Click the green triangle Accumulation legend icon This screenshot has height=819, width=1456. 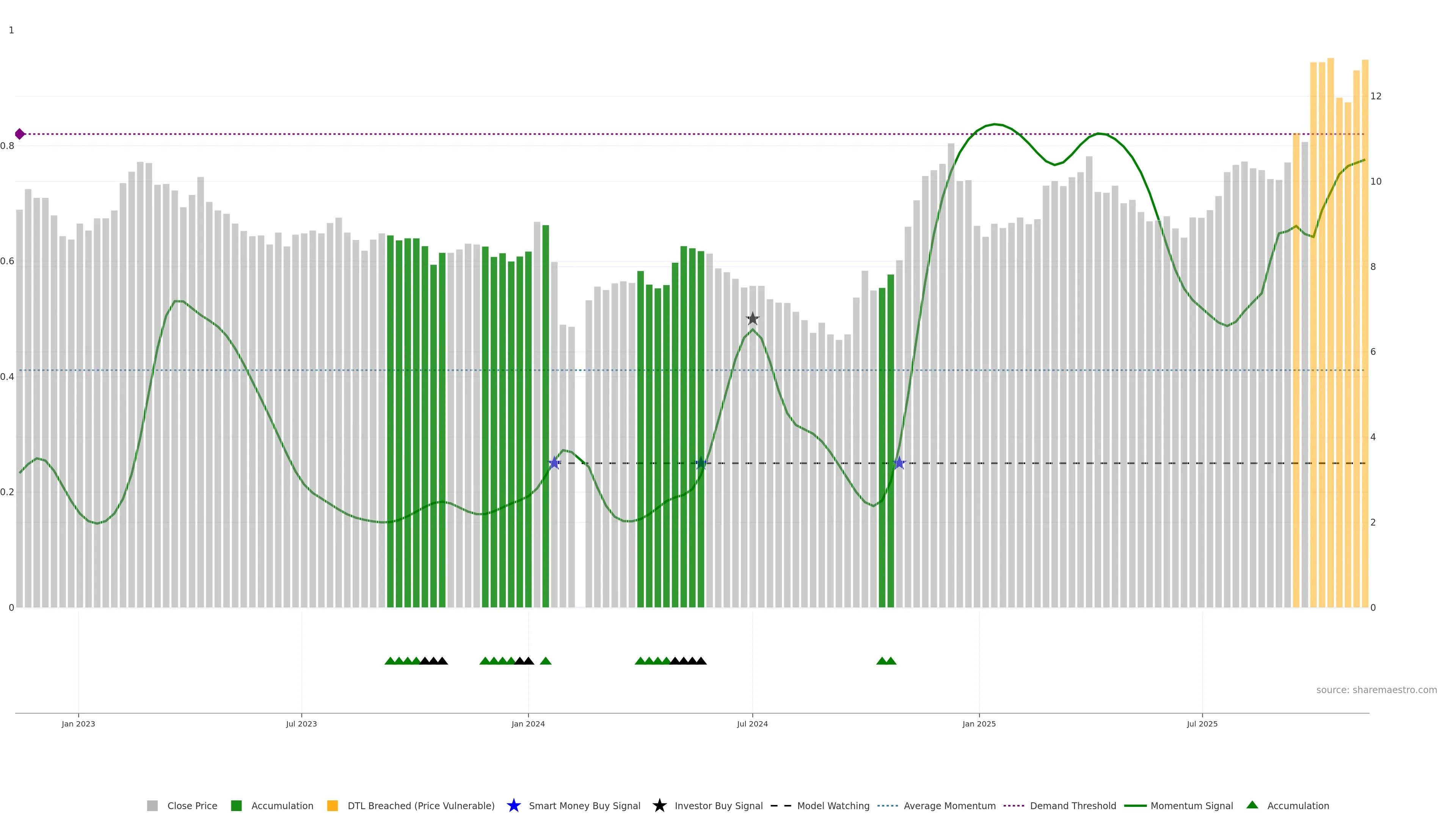pyautogui.click(x=1252, y=805)
